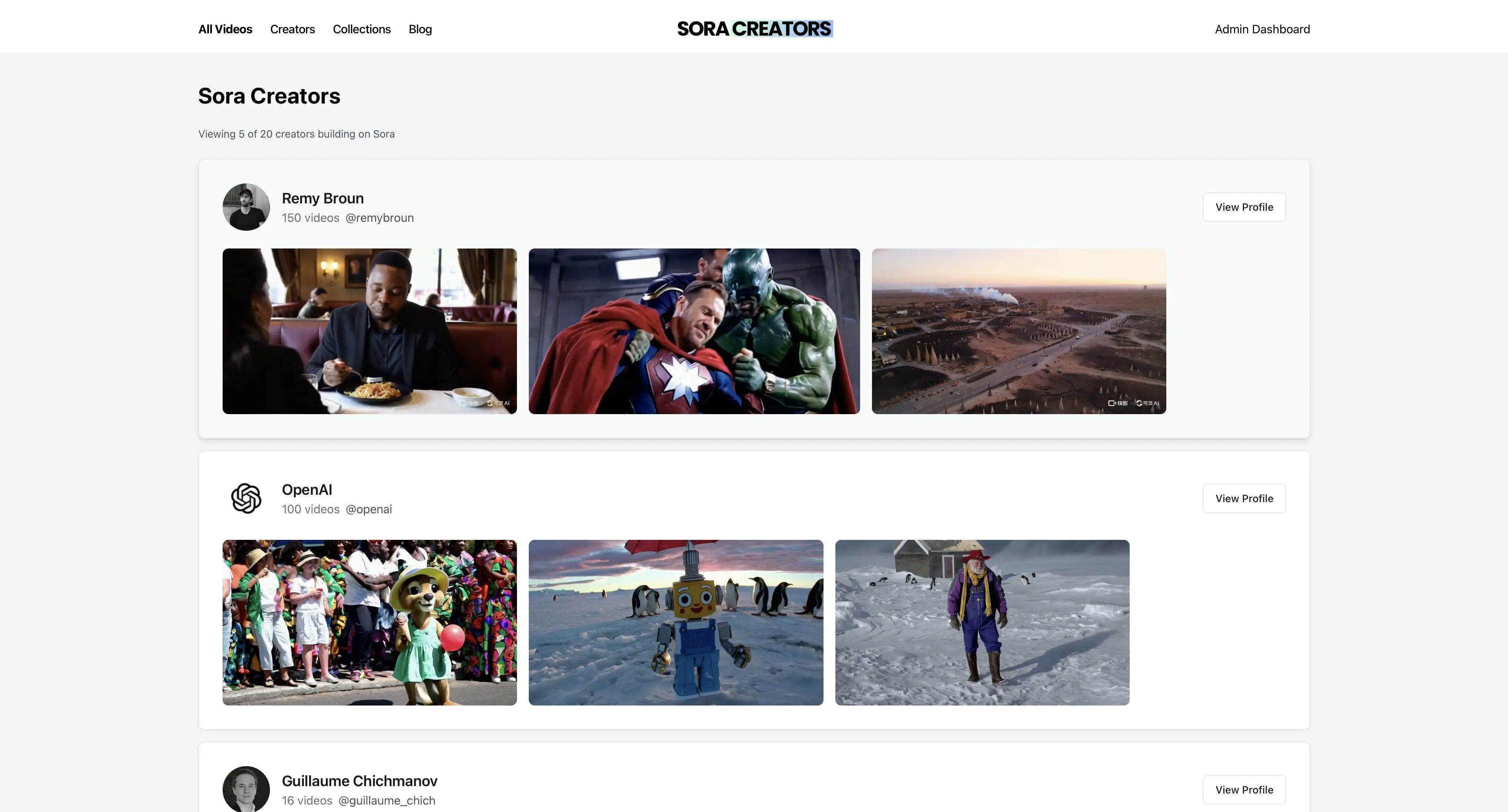This screenshot has width=1508, height=812.
Task: Open the man eating spaghetti video
Action: [x=369, y=331]
